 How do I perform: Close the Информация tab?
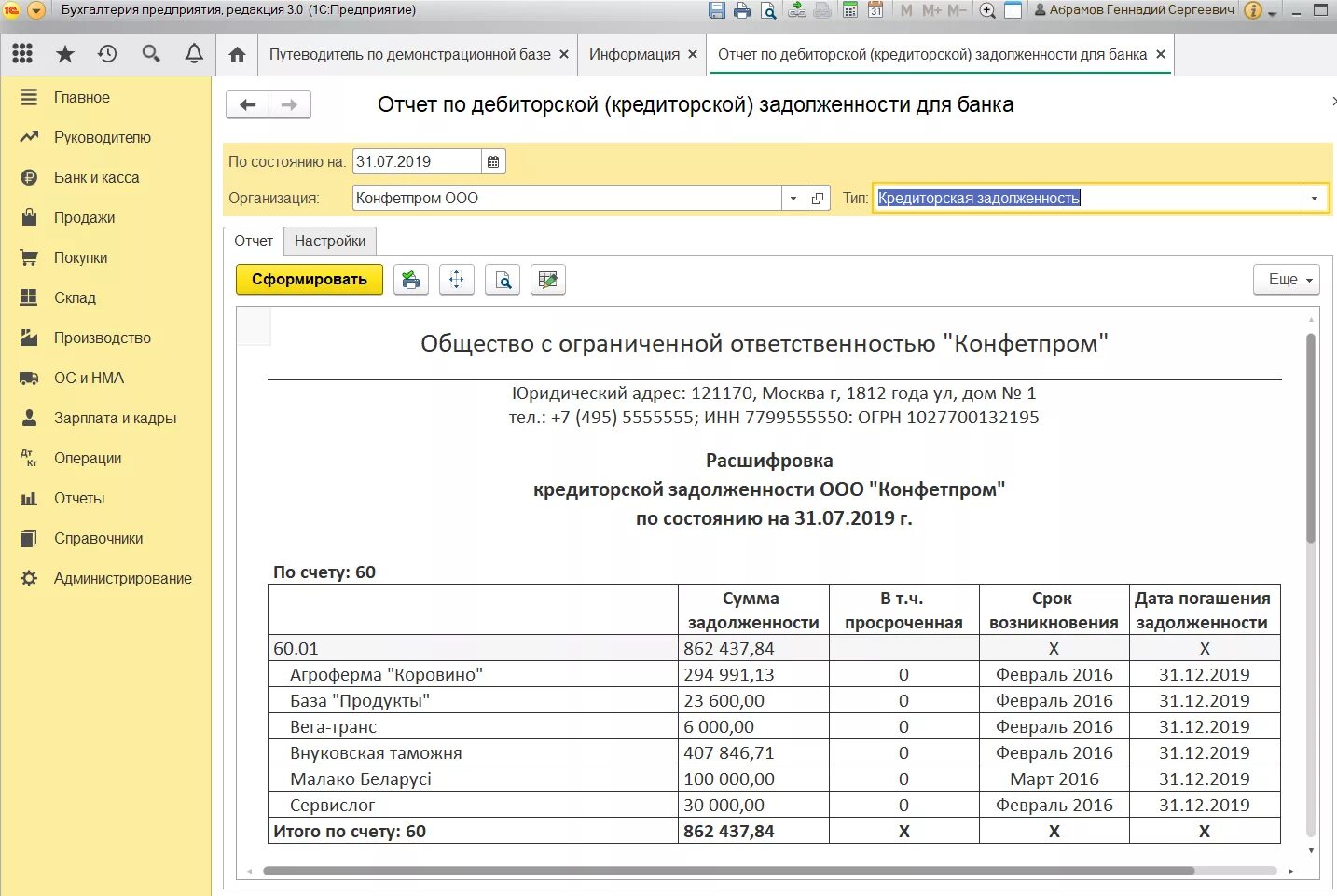pyautogui.click(x=693, y=54)
